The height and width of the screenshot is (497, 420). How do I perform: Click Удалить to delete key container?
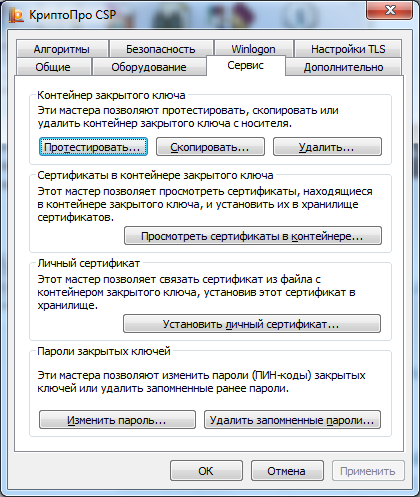coord(327,147)
